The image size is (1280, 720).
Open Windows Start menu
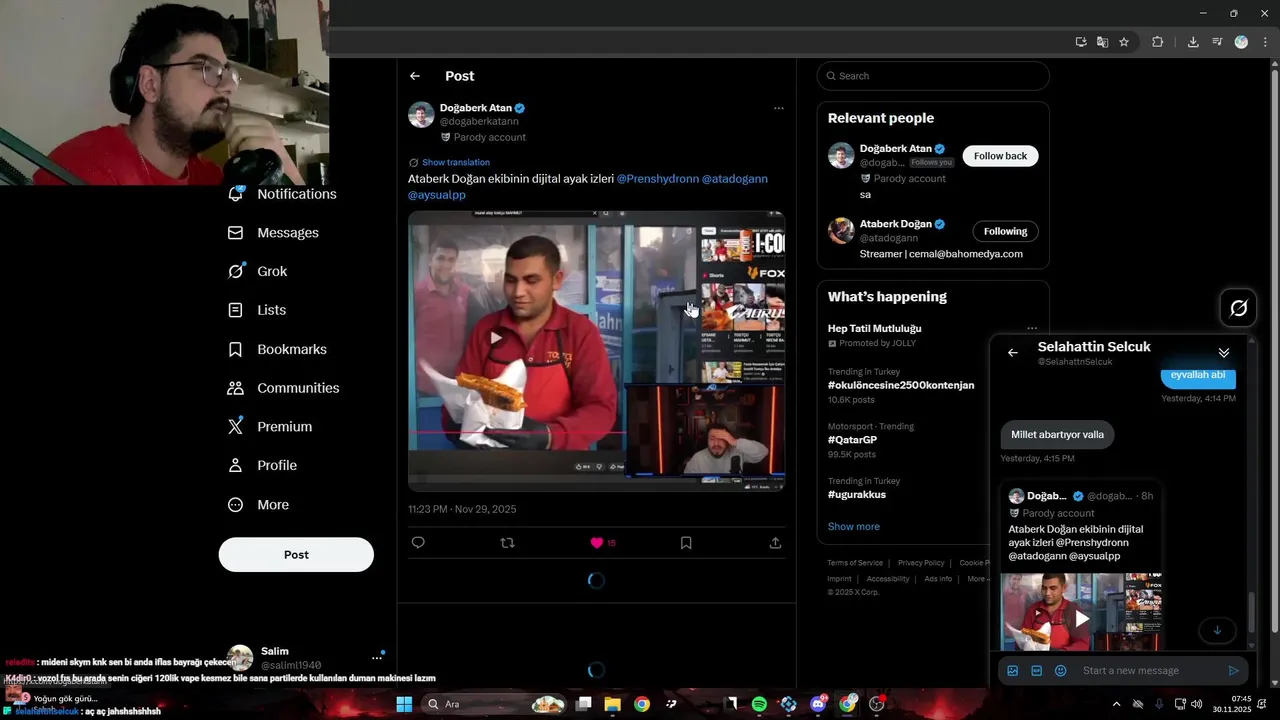coord(404,704)
